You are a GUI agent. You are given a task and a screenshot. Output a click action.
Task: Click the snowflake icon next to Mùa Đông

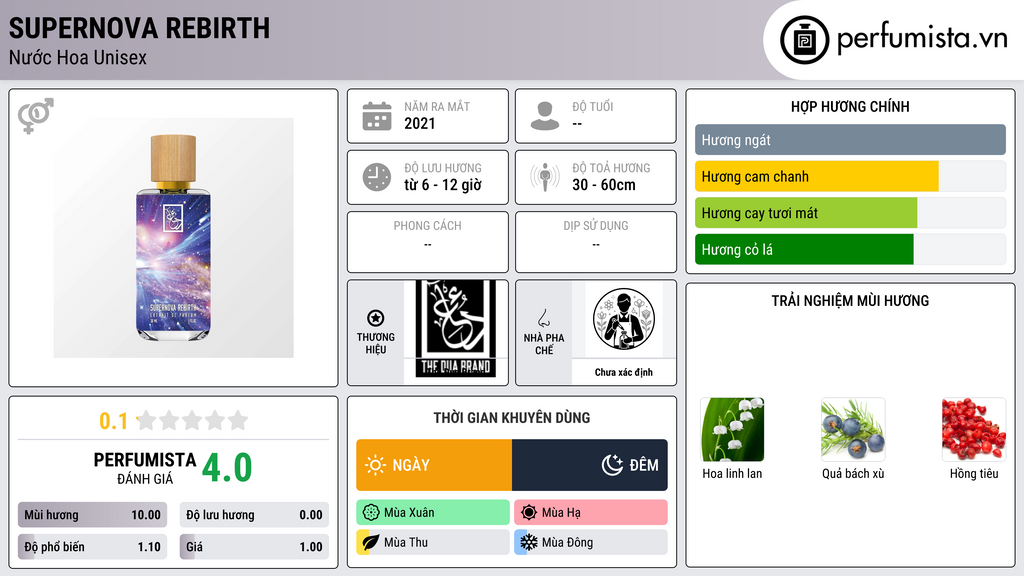[x=529, y=542]
